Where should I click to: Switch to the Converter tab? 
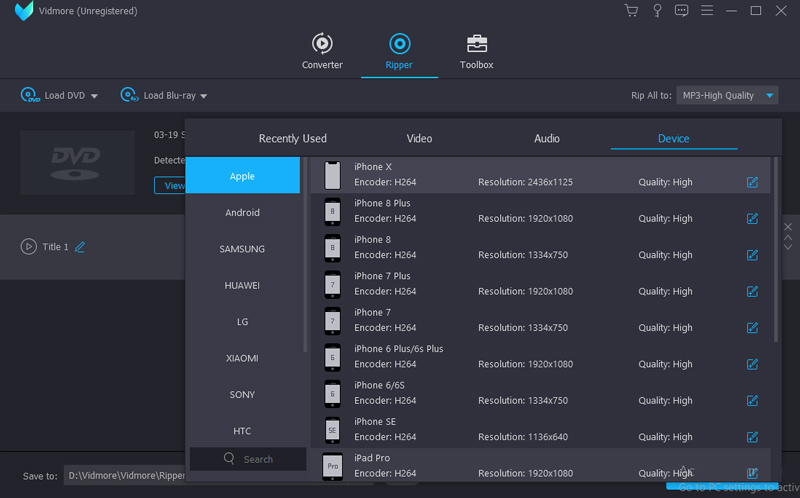(322, 52)
